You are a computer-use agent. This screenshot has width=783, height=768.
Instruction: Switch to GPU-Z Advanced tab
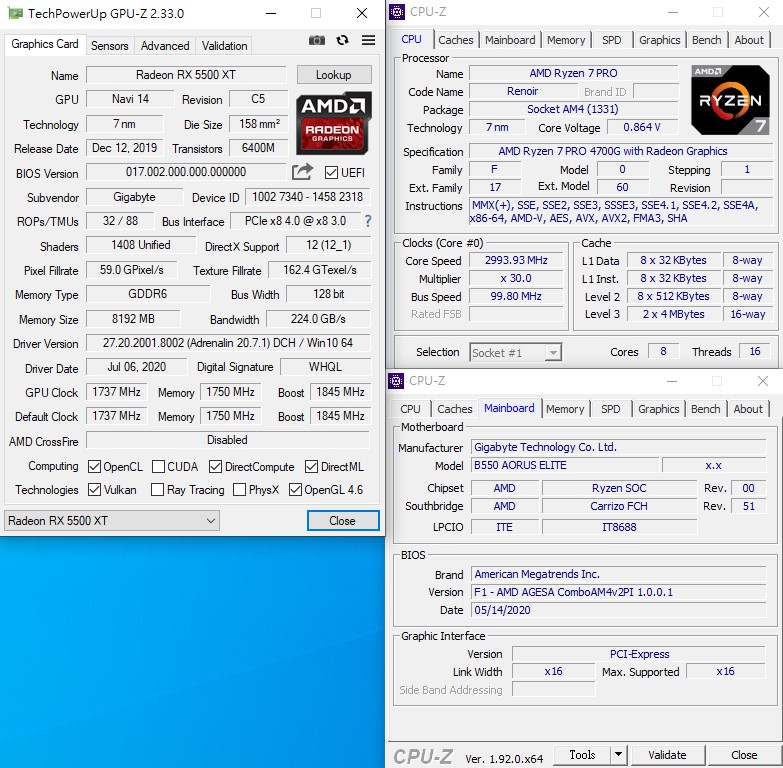tap(165, 46)
